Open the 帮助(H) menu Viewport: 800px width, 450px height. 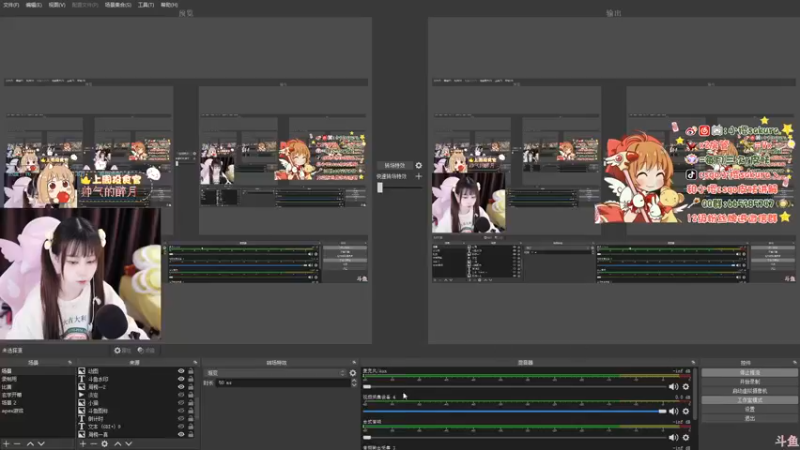pyautogui.click(x=169, y=5)
